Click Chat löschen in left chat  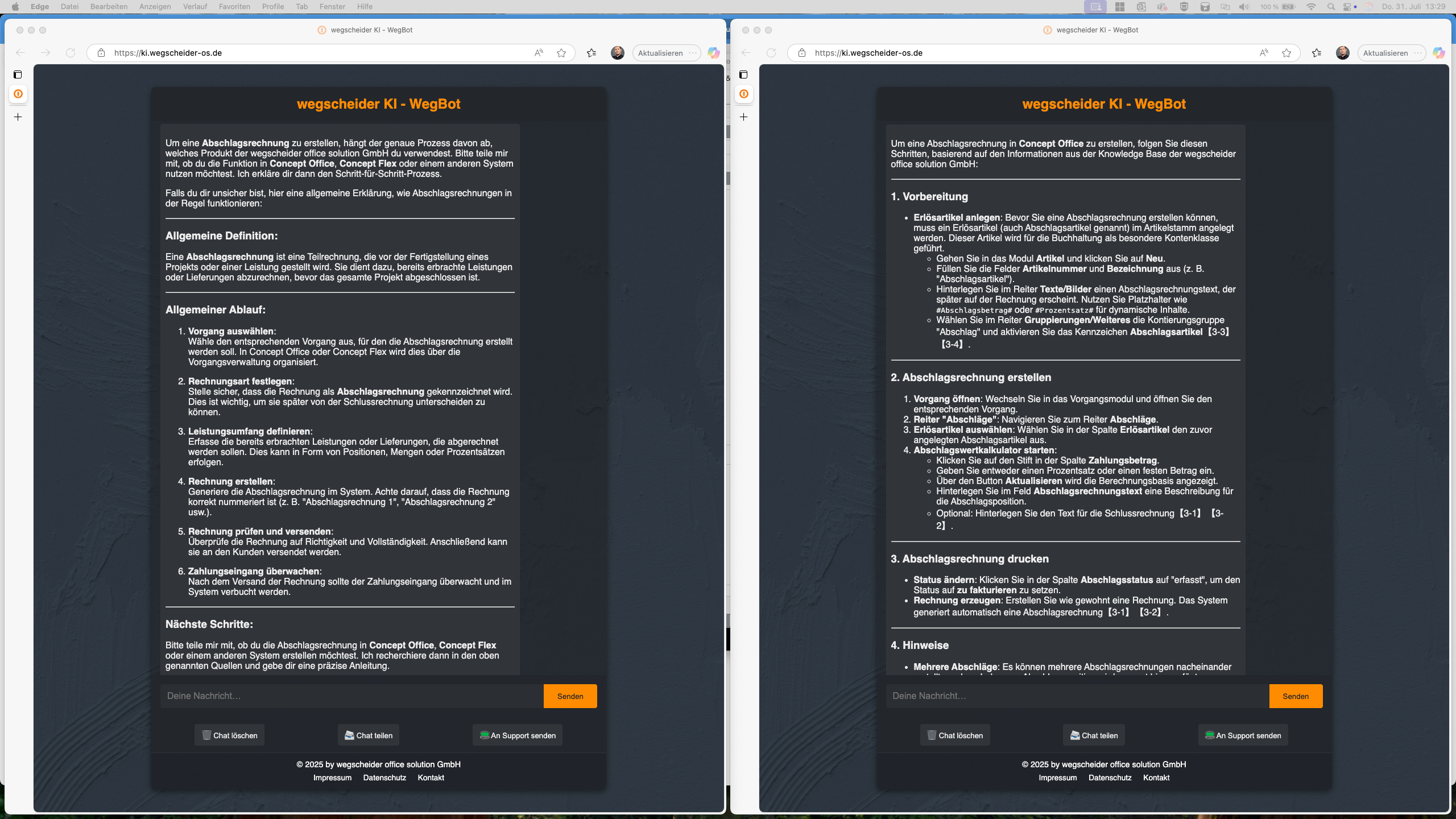point(229,735)
